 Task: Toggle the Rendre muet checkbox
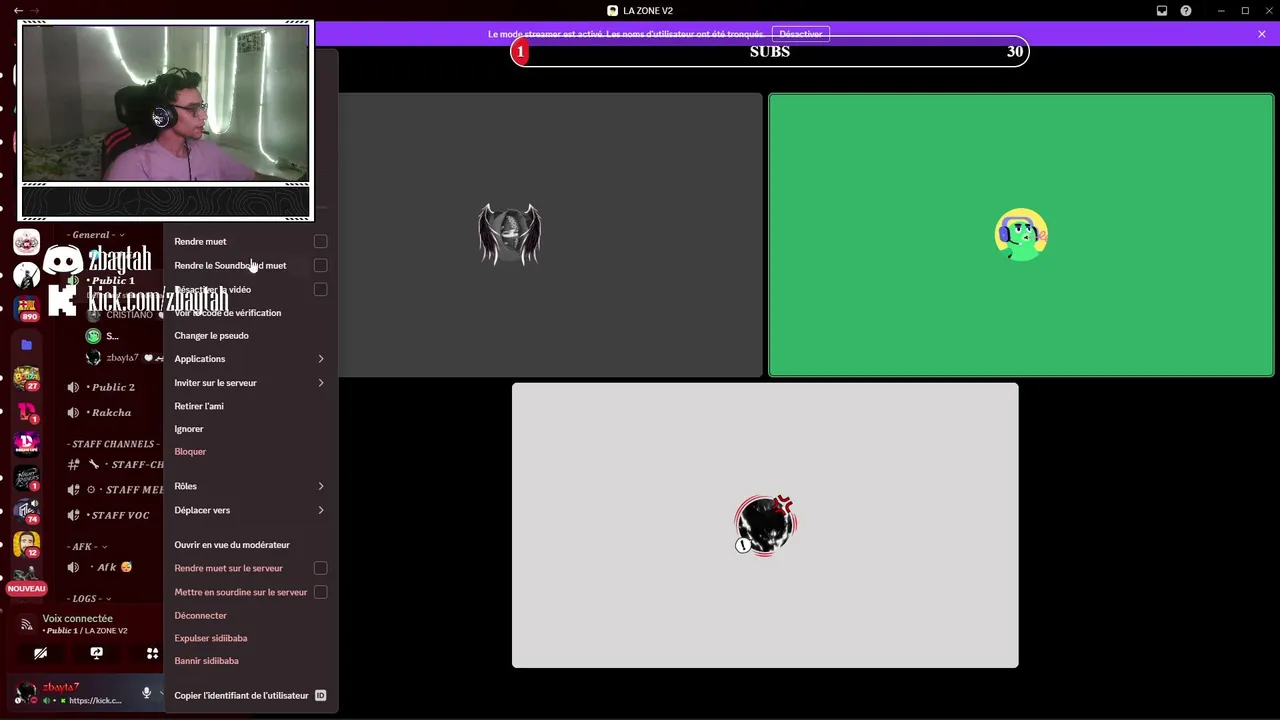click(x=320, y=241)
